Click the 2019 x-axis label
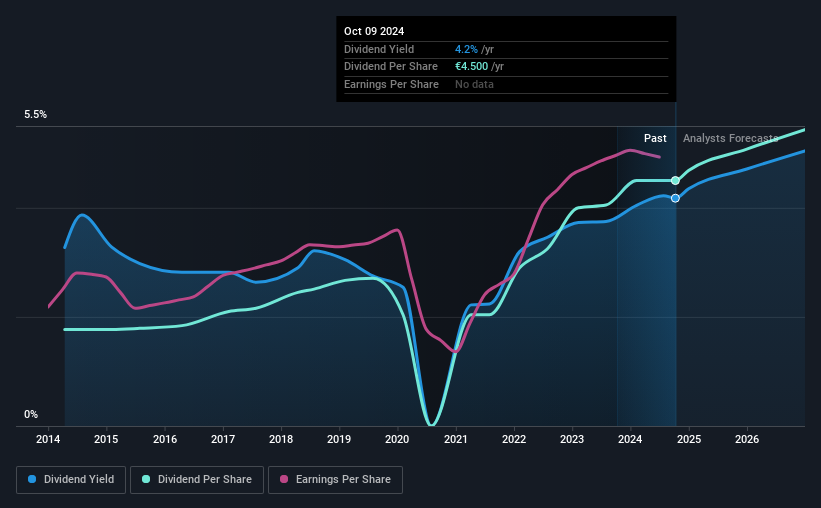The width and height of the screenshot is (821, 508). point(339,439)
